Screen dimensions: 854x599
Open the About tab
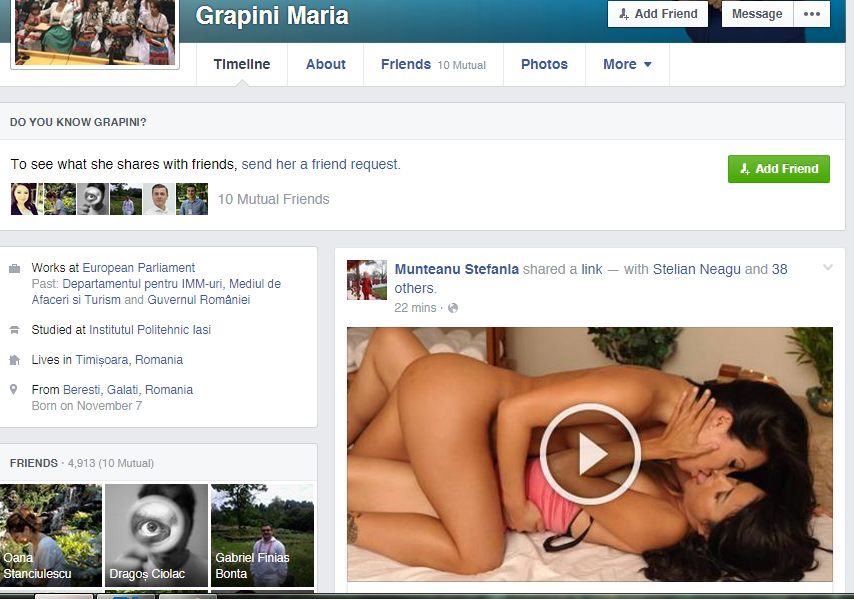[x=326, y=64]
